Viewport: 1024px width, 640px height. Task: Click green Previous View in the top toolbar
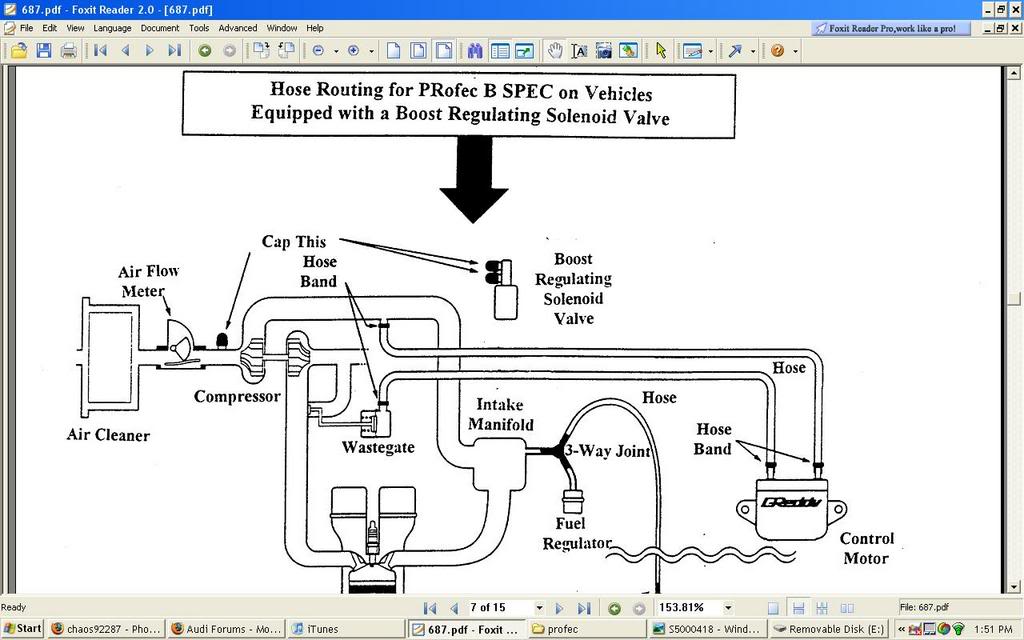point(205,50)
